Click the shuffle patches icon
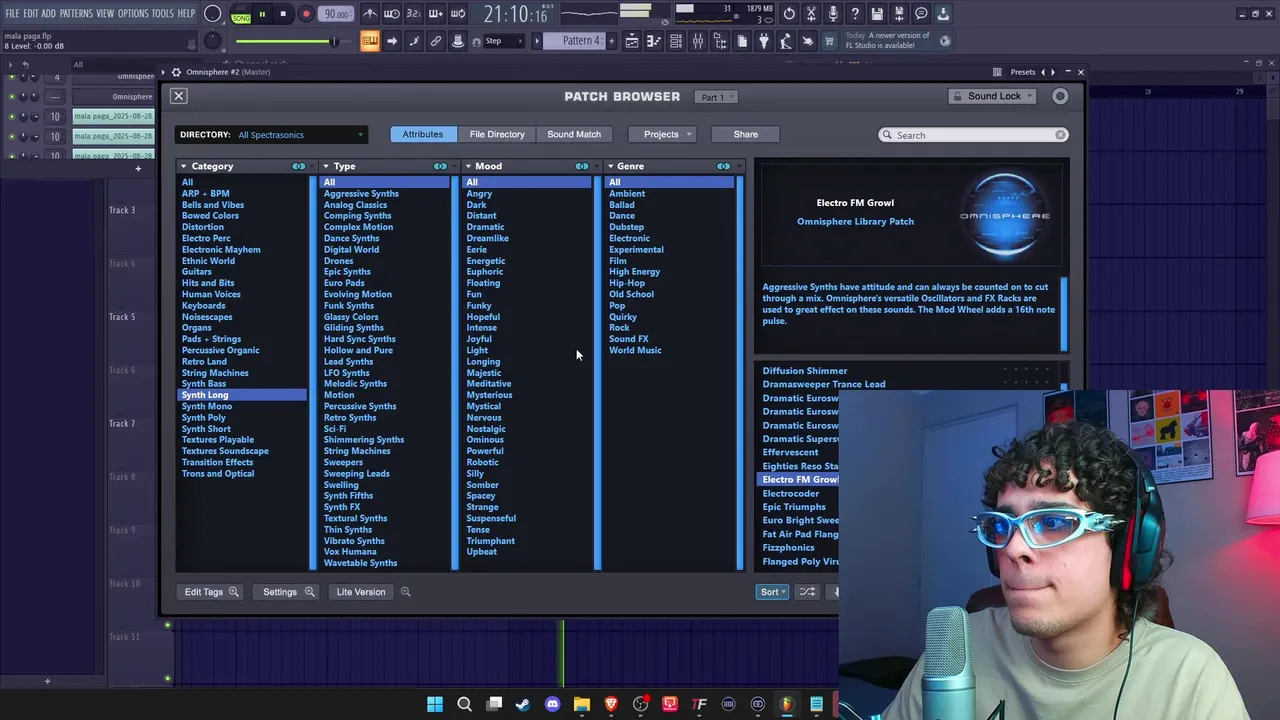 (x=807, y=592)
